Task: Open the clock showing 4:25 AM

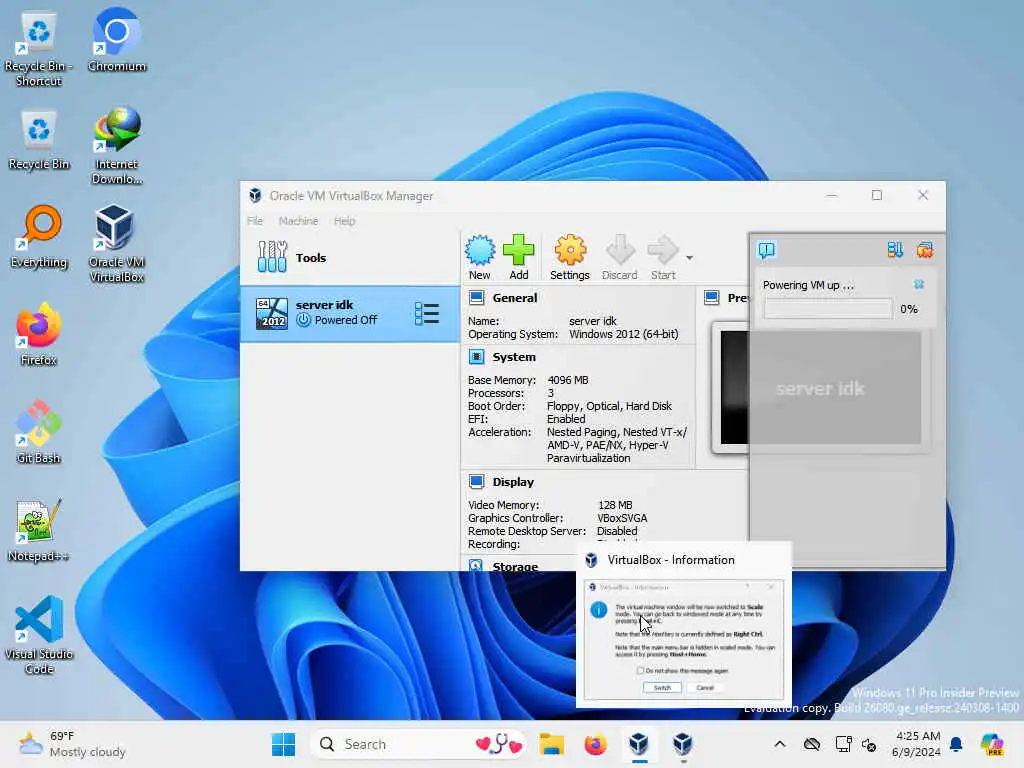Action: click(x=916, y=744)
